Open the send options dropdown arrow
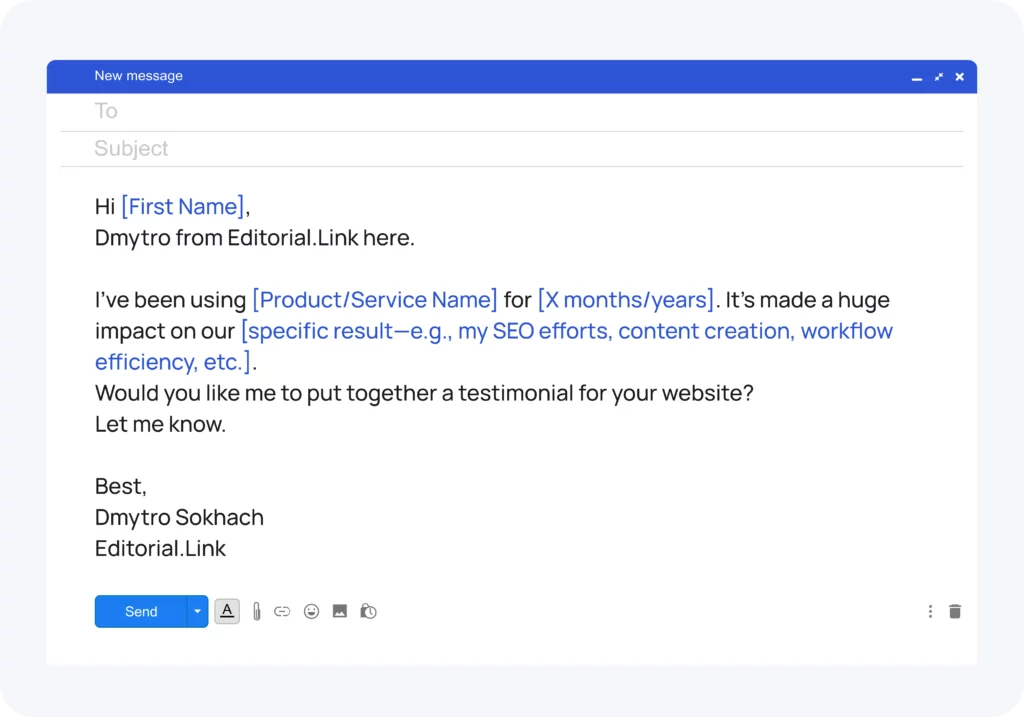 click(x=197, y=611)
